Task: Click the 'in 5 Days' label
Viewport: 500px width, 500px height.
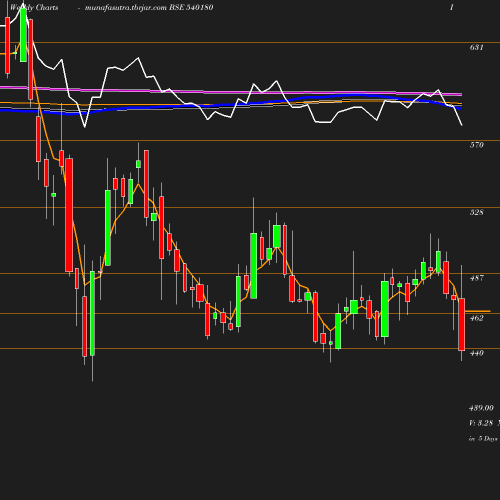Action: click(483, 439)
